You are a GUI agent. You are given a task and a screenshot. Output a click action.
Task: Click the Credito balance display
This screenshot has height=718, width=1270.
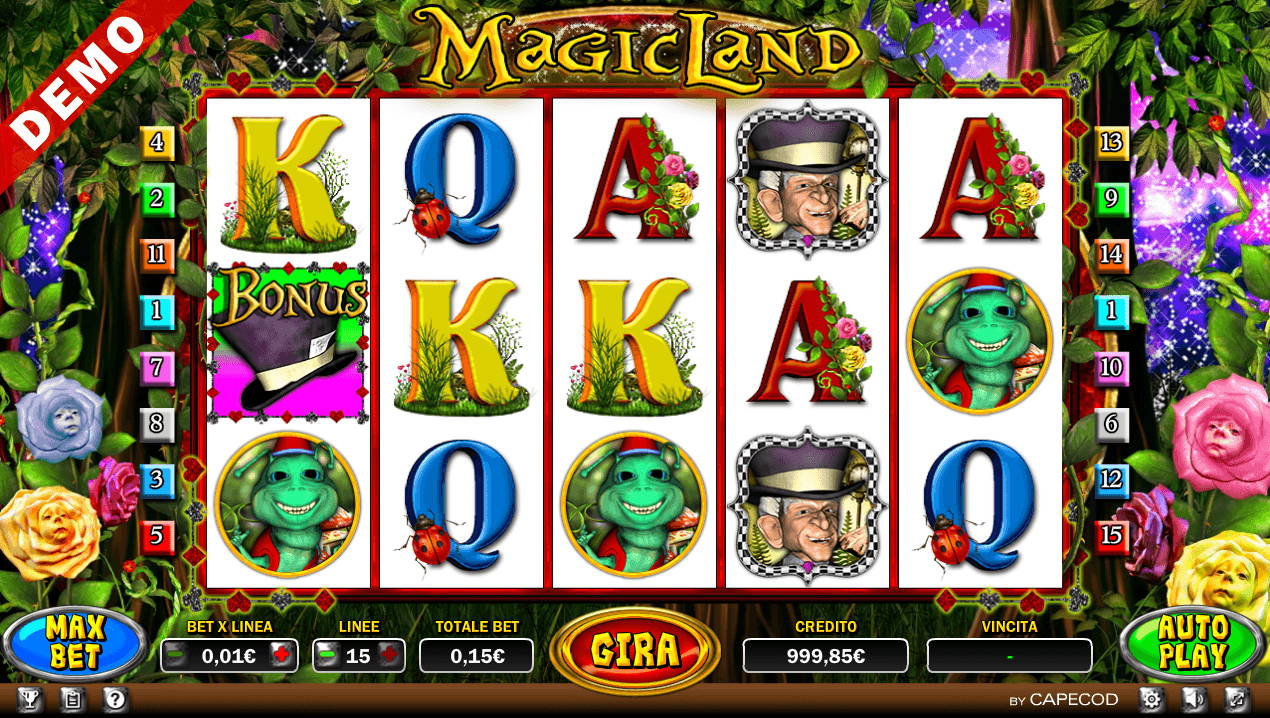[825, 656]
